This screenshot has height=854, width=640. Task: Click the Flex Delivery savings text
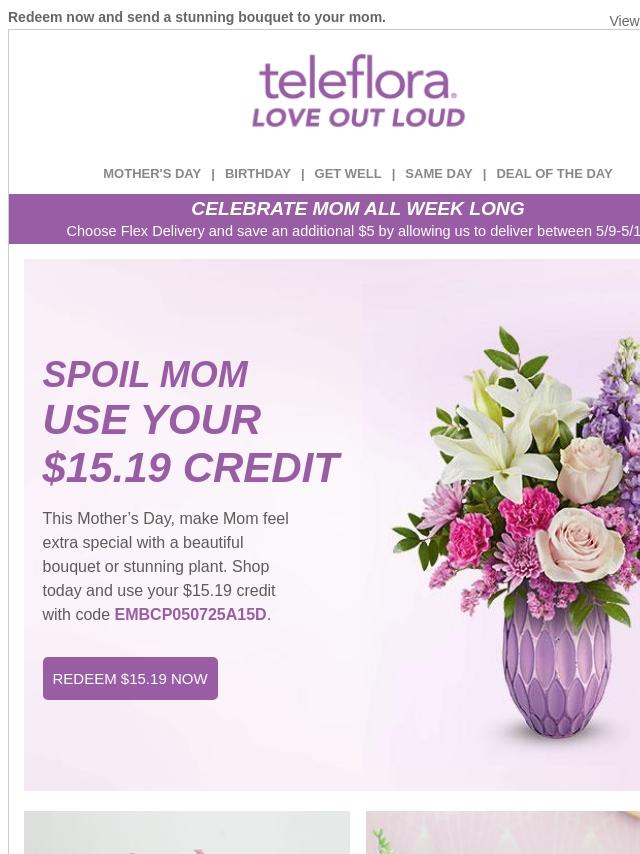pos(353,231)
